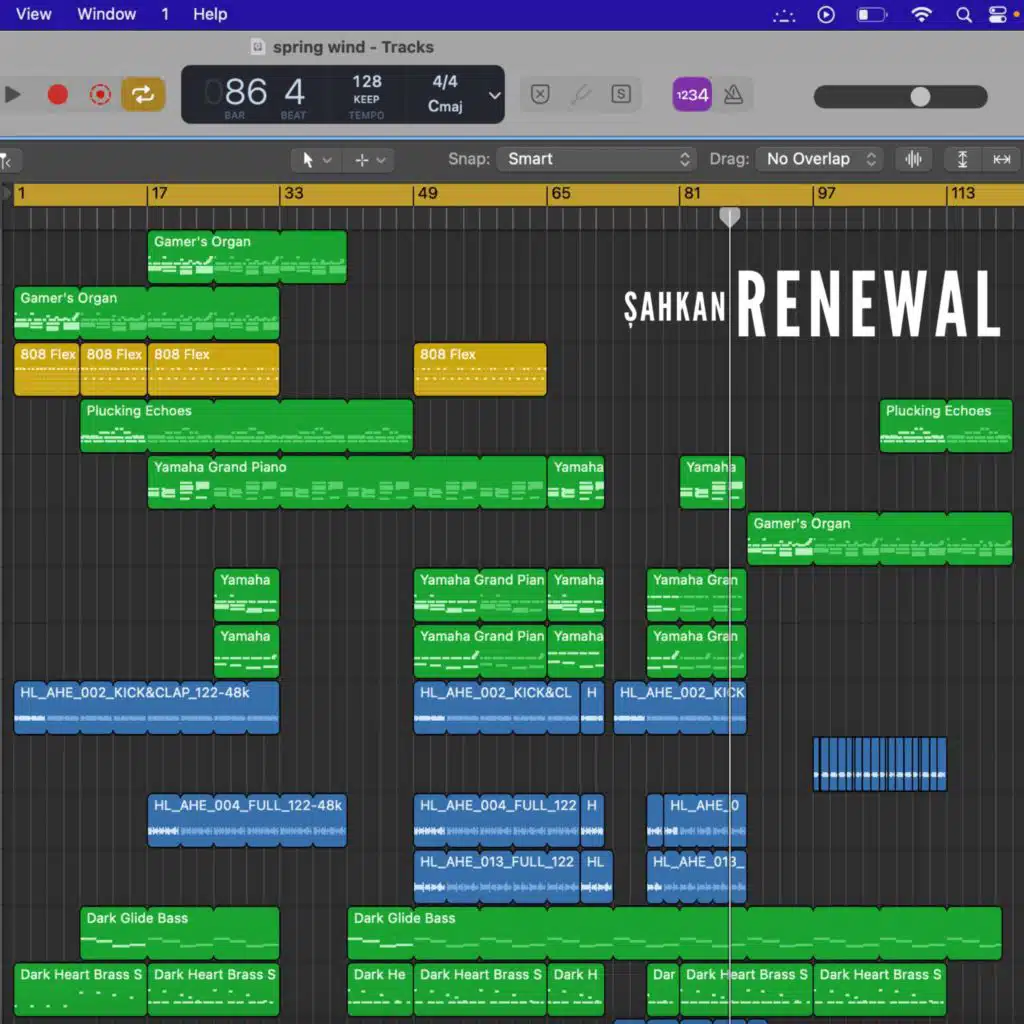Screen dimensions: 1024x1024
Task: Open the Window menu
Action: [x=106, y=14]
